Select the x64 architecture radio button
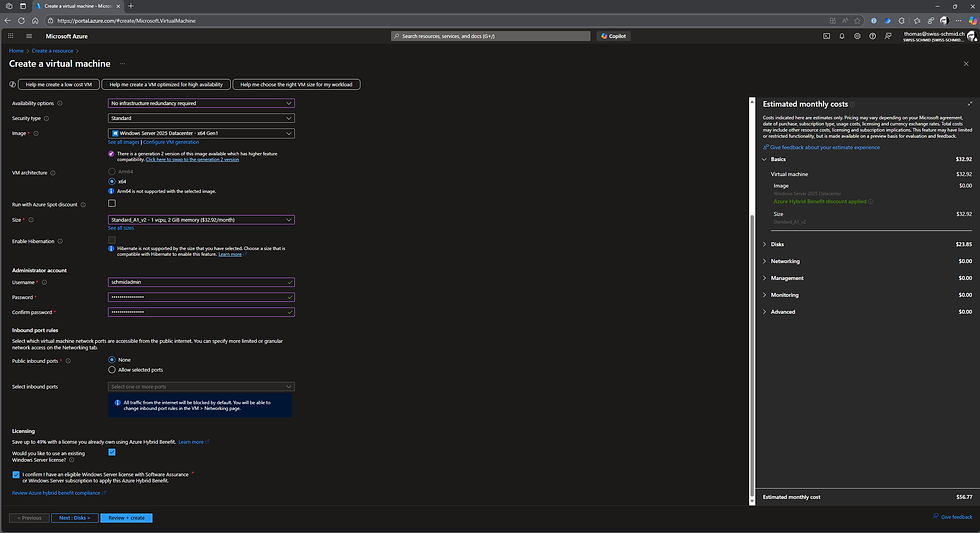The height and width of the screenshot is (533, 980). point(112,181)
